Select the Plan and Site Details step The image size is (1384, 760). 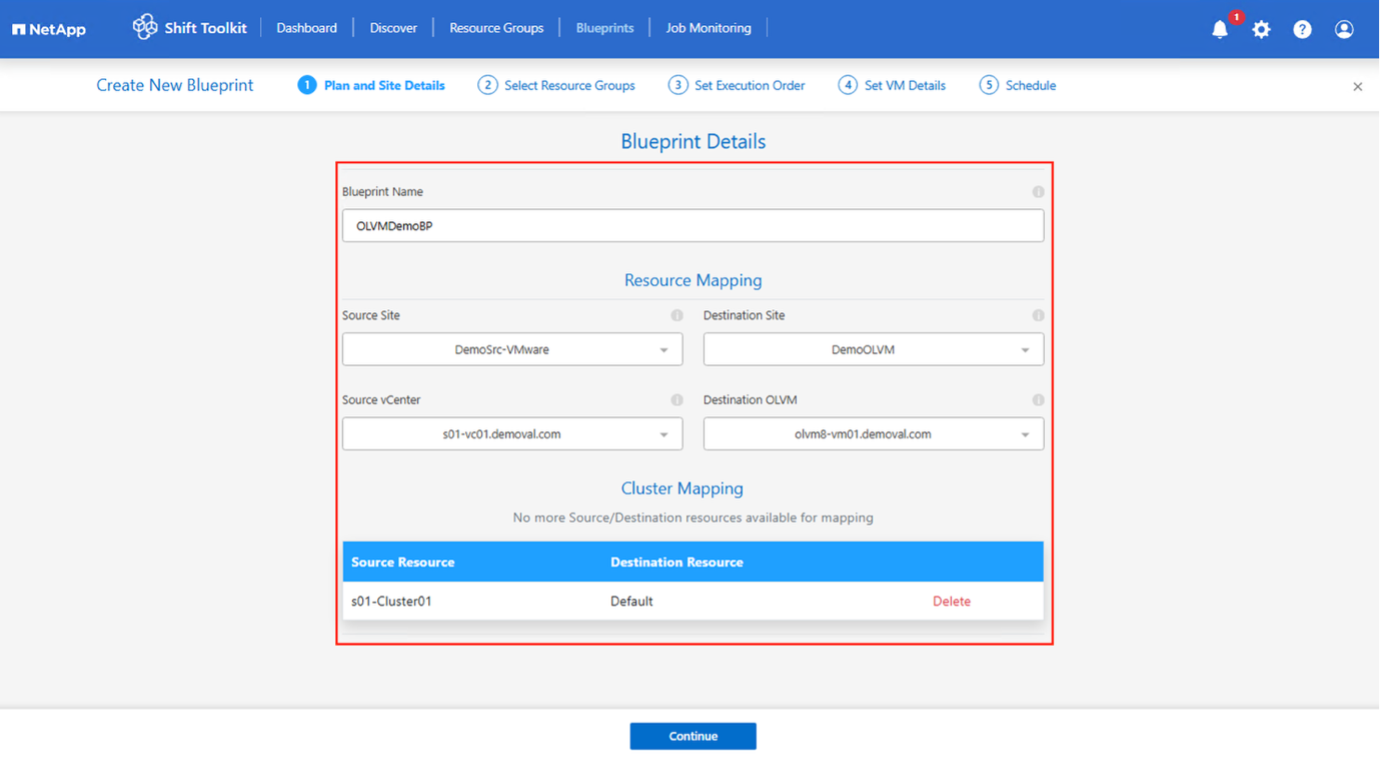386,86
